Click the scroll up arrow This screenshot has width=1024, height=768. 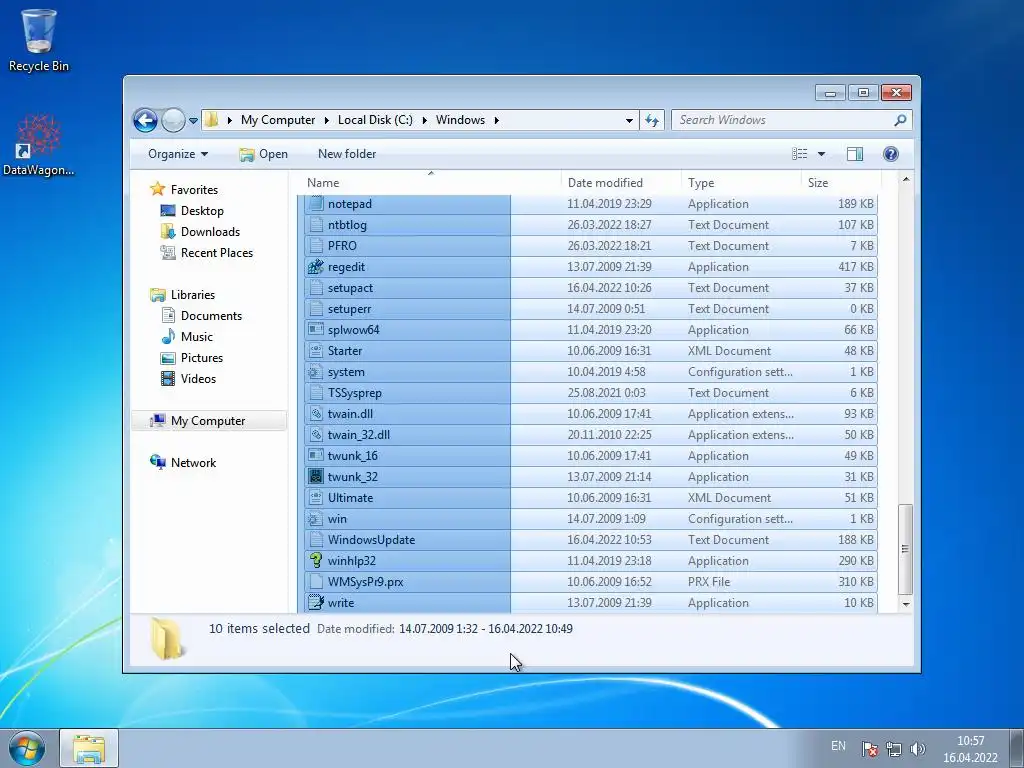905,179
